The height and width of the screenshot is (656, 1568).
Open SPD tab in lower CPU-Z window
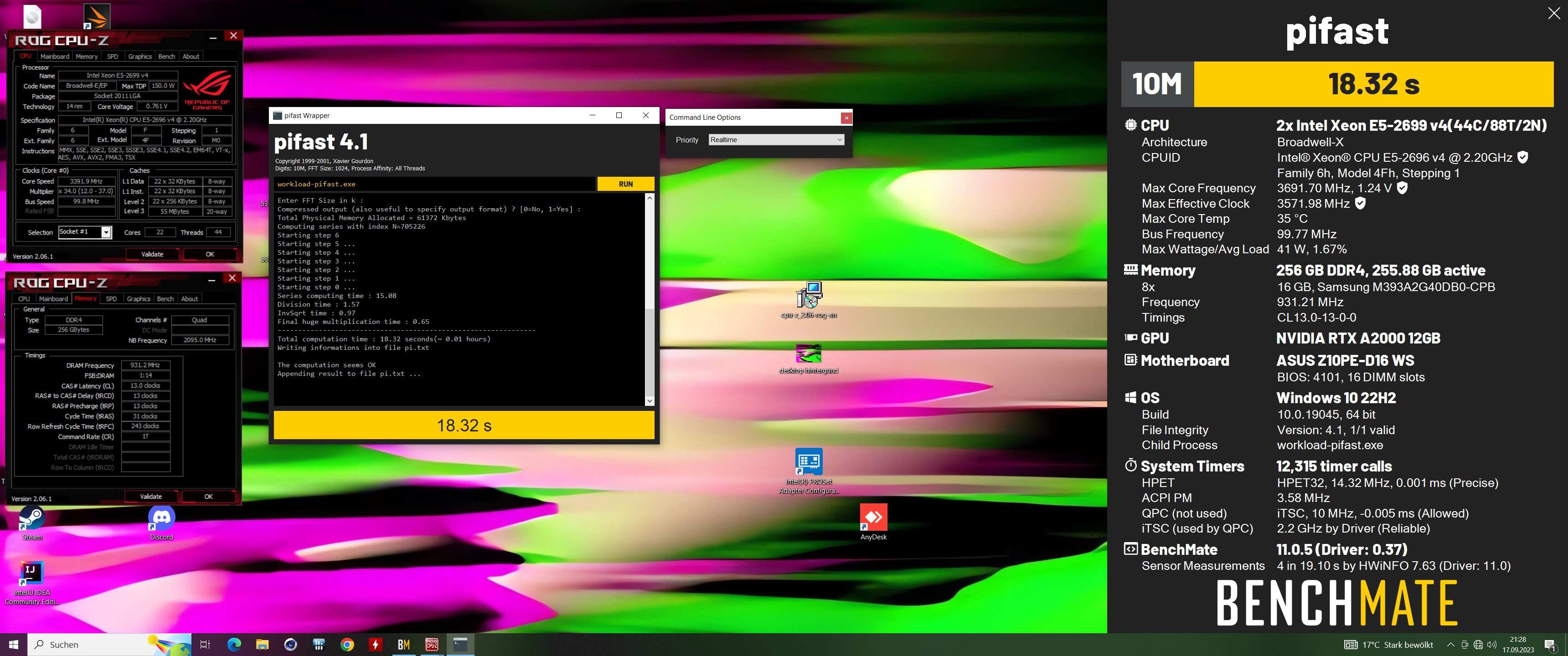pos(111,298)
